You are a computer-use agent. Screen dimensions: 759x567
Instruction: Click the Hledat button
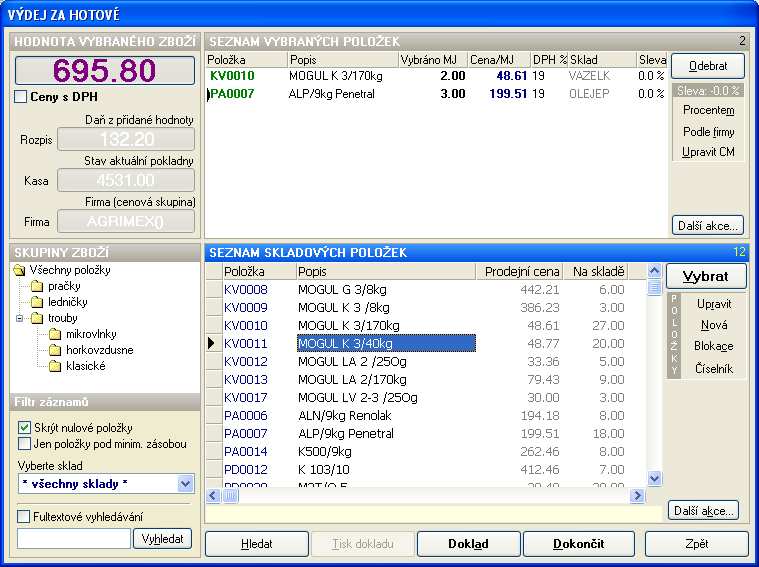(257, 544)
